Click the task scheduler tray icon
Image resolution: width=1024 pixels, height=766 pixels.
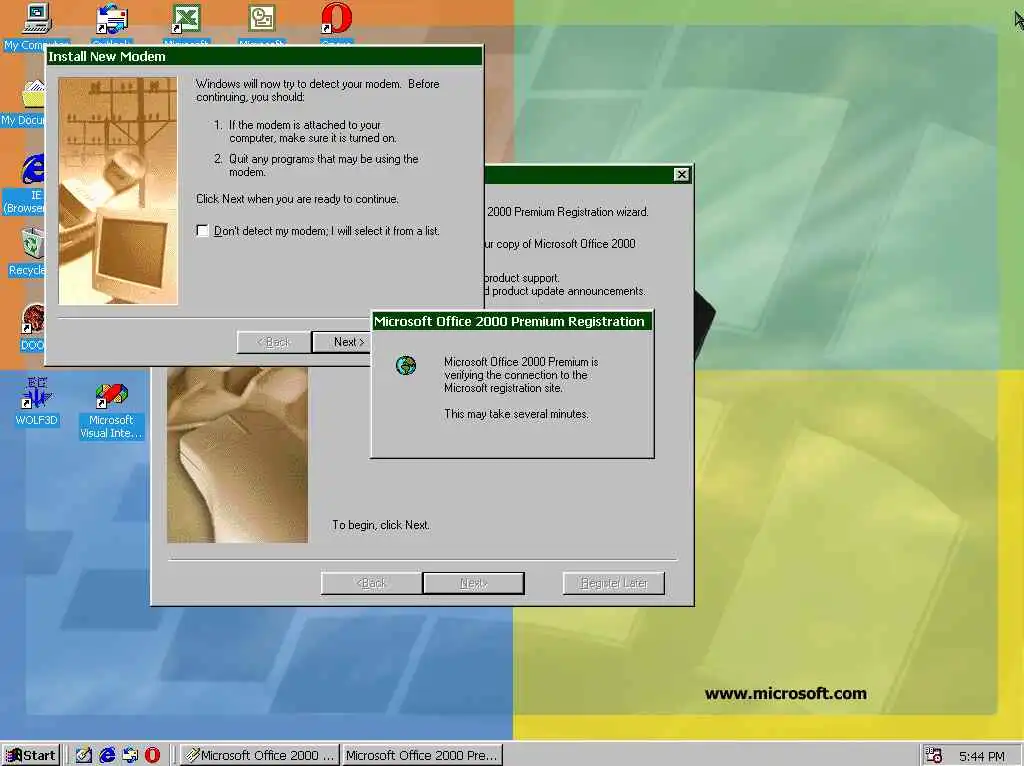[934, 755]
